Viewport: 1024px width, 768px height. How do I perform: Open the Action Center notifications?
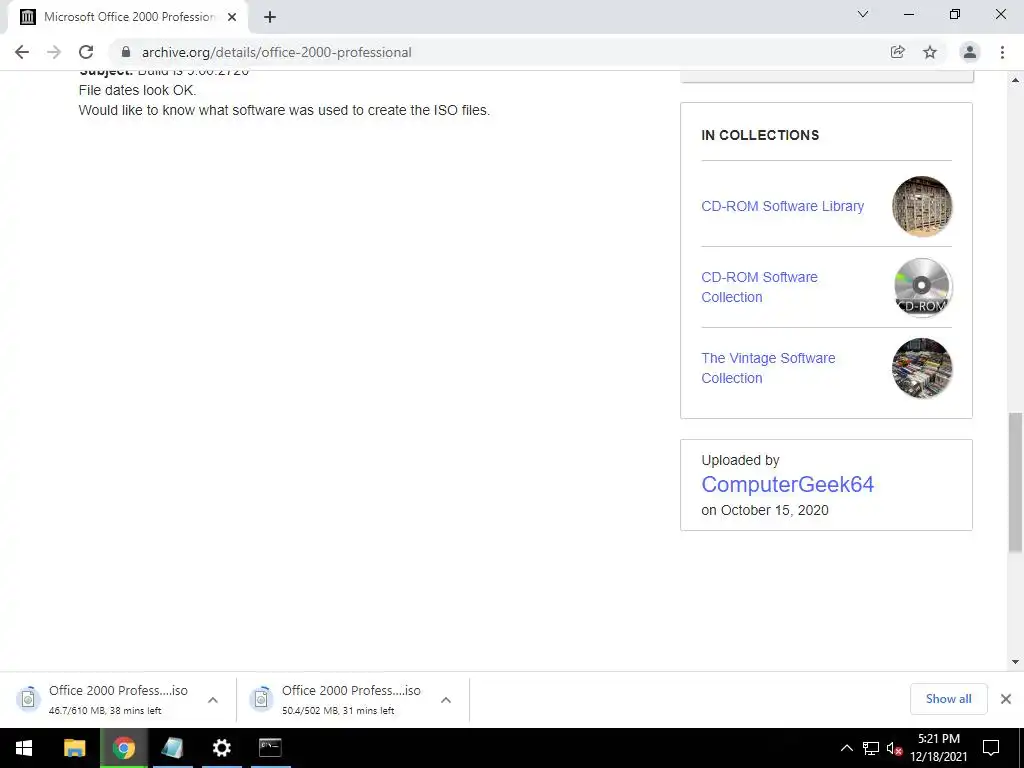click(x=991, y=748)
